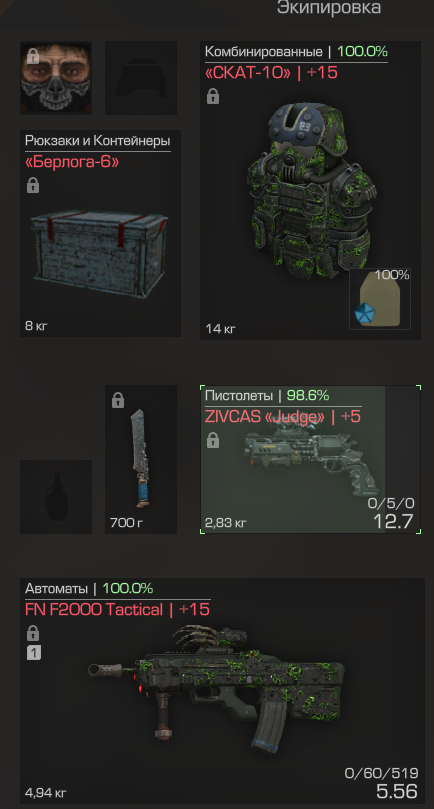Click the ZIVCAS Judge | +5 title
The width and height of the screenshot is (434, 809).
coord(283,416)
